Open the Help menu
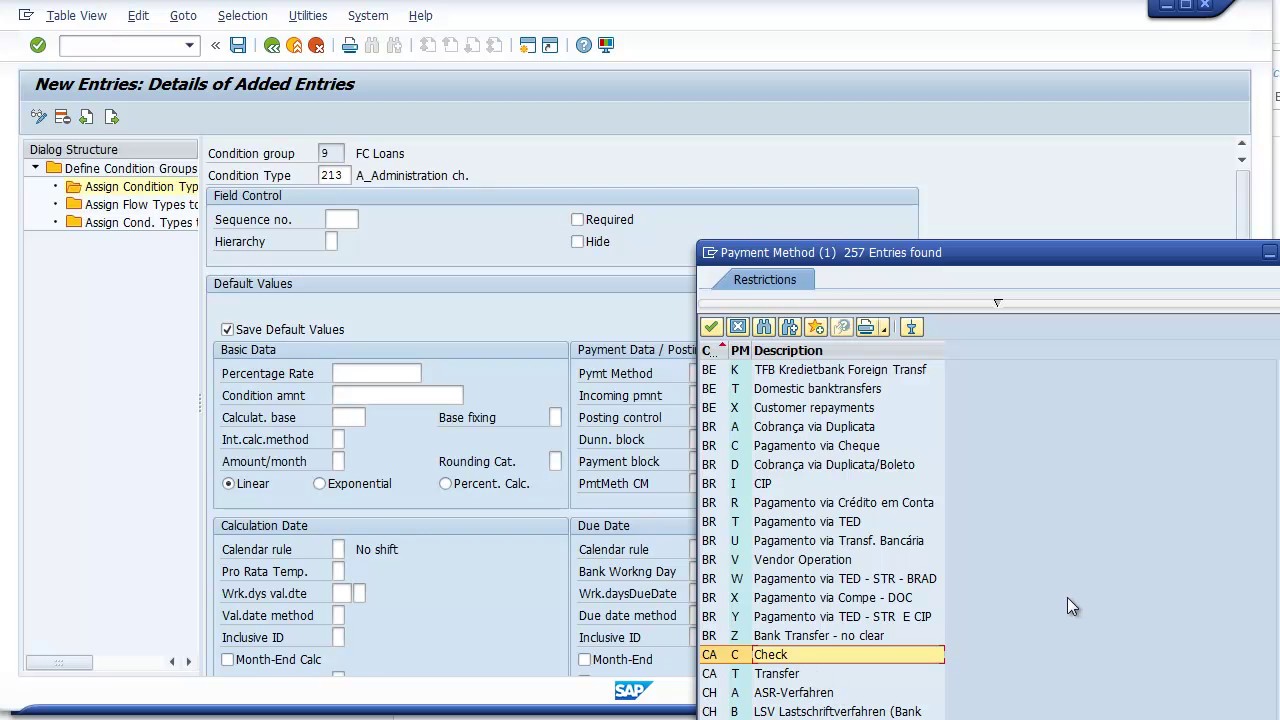Viewport: 1280px width, 720px height. [420, 15]
